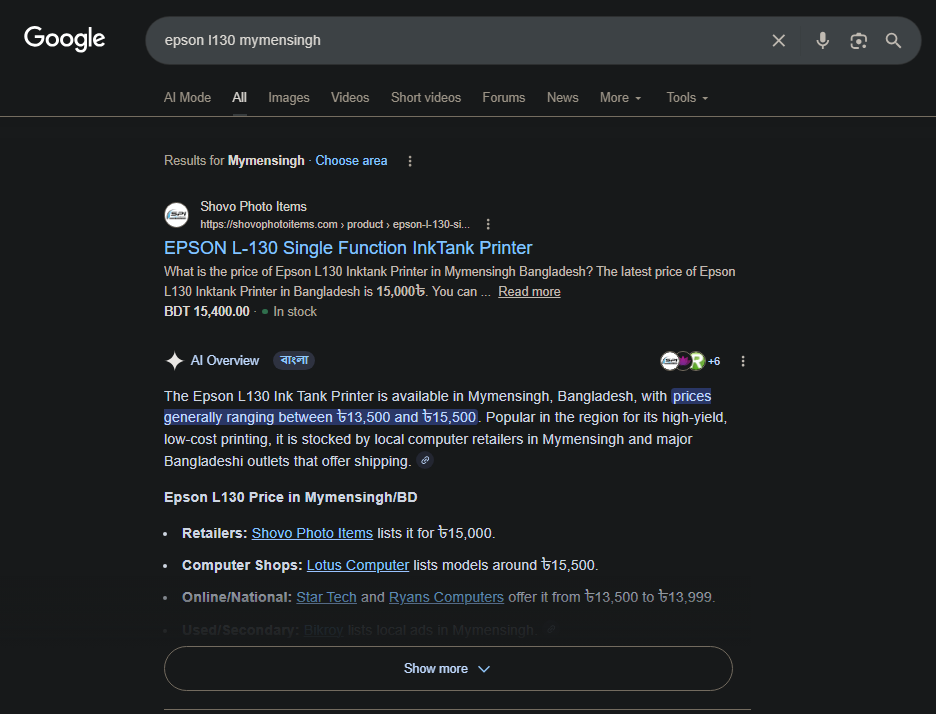This screenshot has width=936, height=714.
Task: Click link icon after AI Overview paragraph
Action: pos(425,461)
